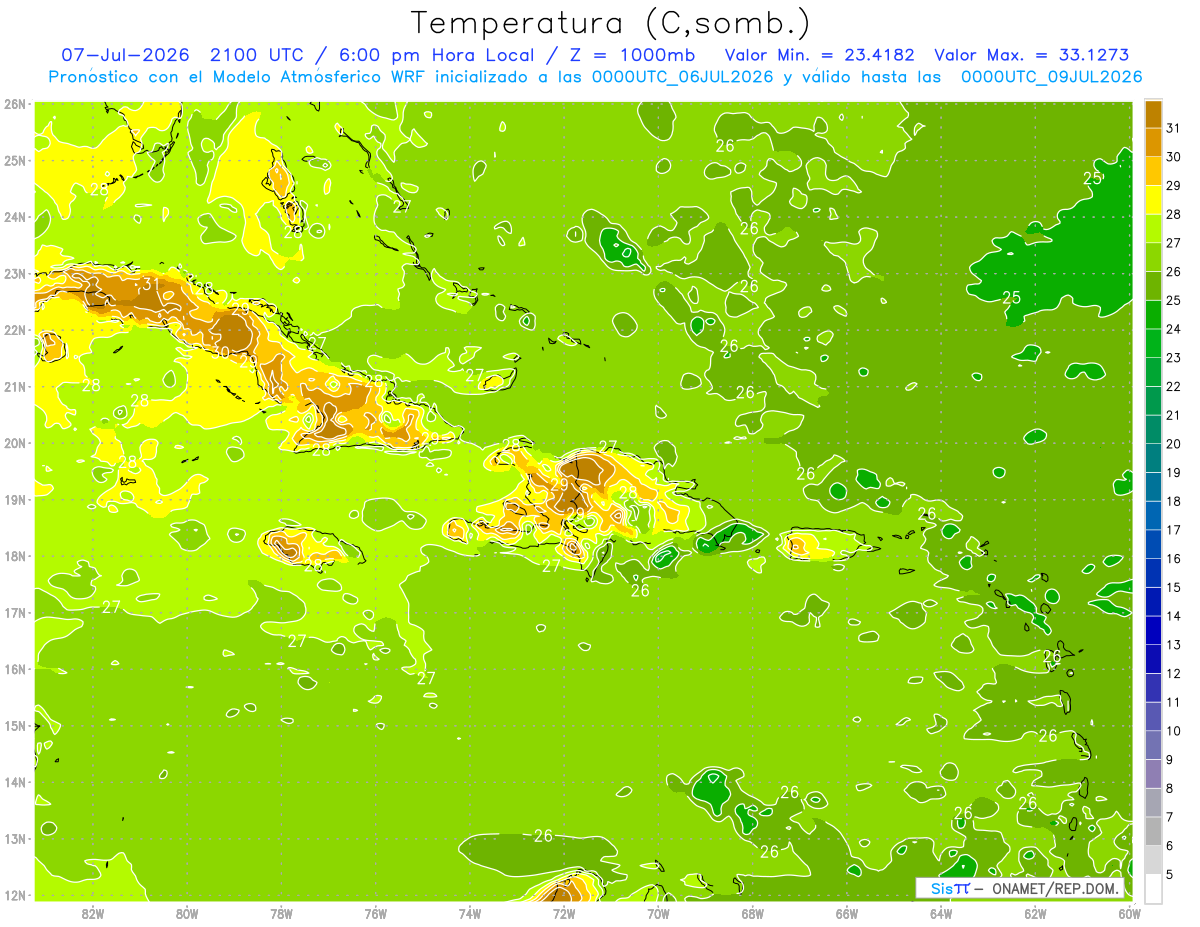Click the "14N" latitude label
Image resolution: width=1200 pixels, height=927 pixels.
click(15, 782)
